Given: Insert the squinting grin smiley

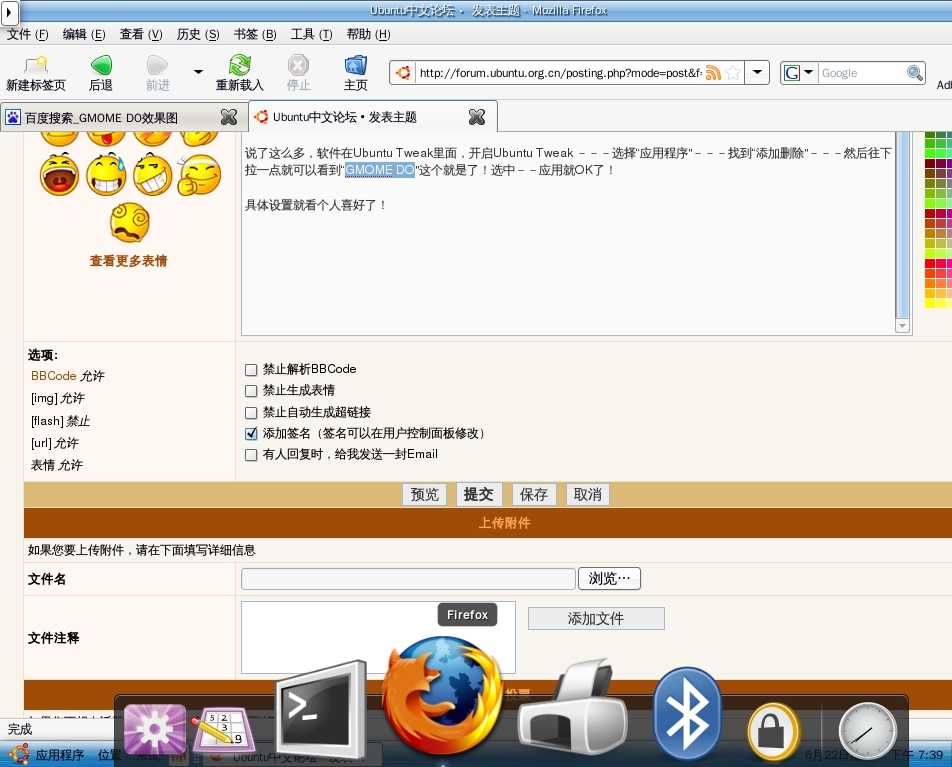Looking at the screenshot, I should pyautogui.click(x=152, y=175).
